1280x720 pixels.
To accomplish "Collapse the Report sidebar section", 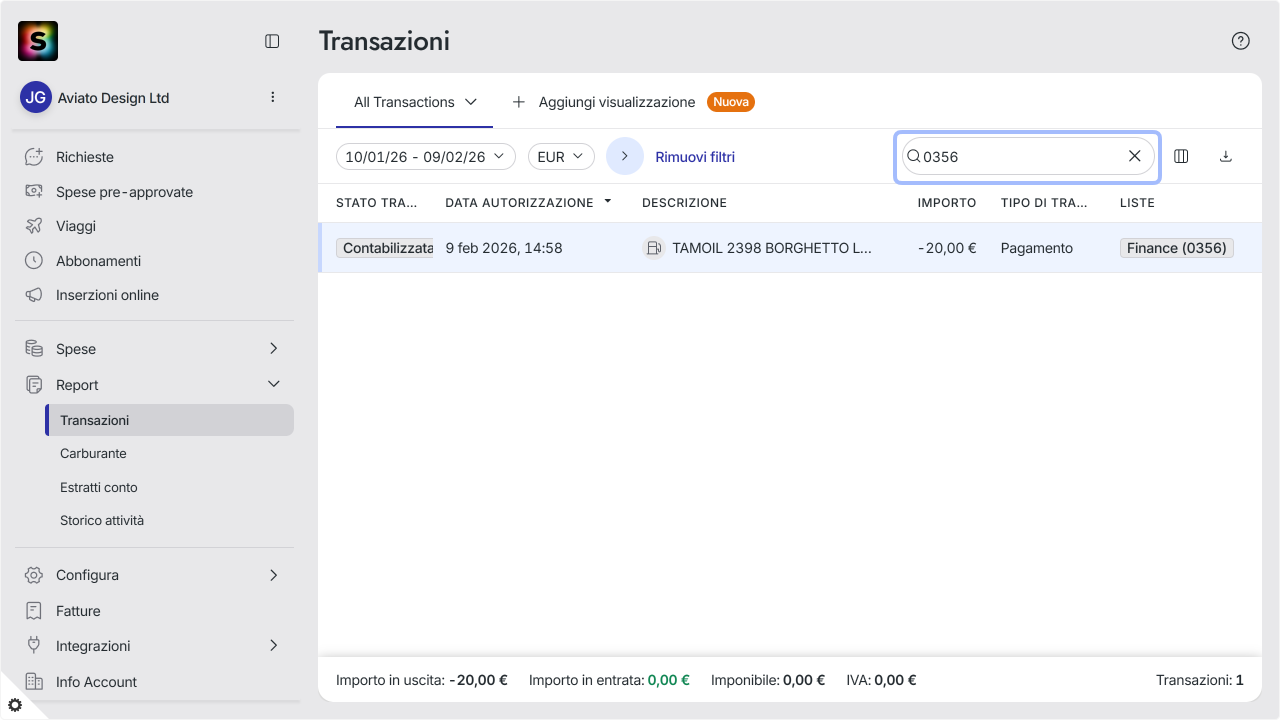I will click(274, 385).
